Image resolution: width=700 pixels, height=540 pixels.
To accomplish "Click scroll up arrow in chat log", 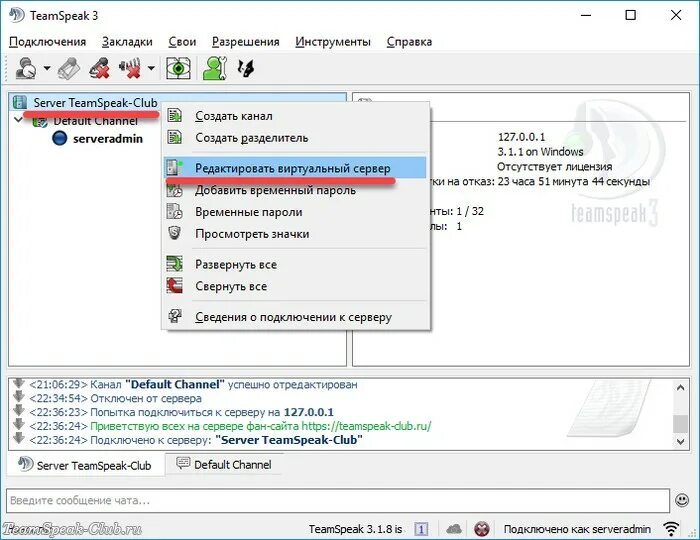I will tap(680, 387).
